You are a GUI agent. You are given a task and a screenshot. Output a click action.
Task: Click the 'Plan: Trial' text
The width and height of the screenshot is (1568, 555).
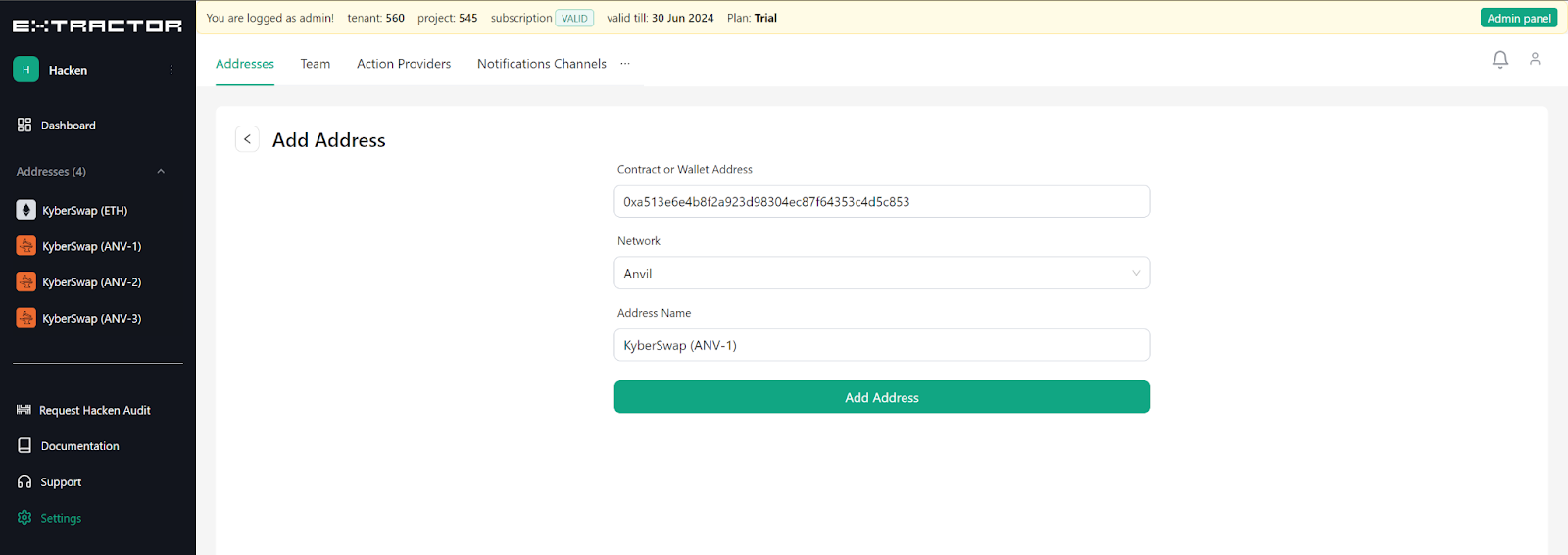(x=752, y=18)
